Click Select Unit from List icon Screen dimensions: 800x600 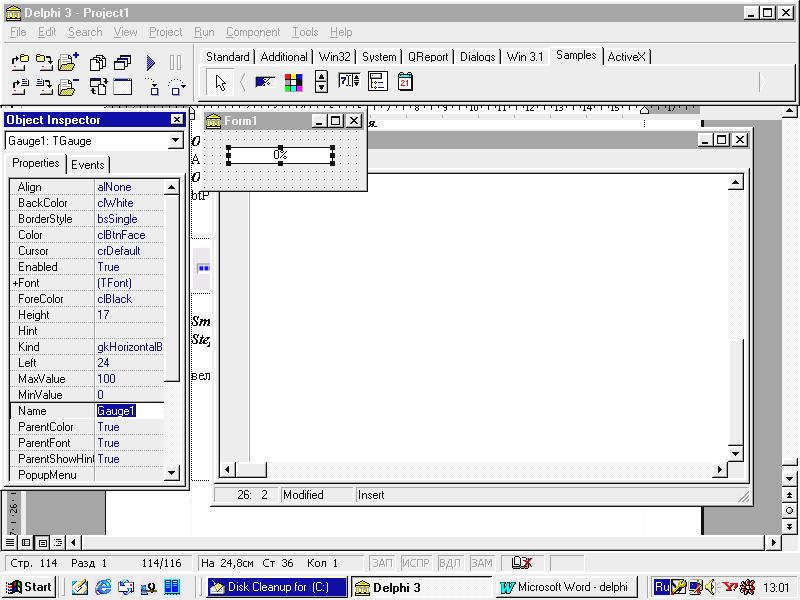tap(97, 62)
